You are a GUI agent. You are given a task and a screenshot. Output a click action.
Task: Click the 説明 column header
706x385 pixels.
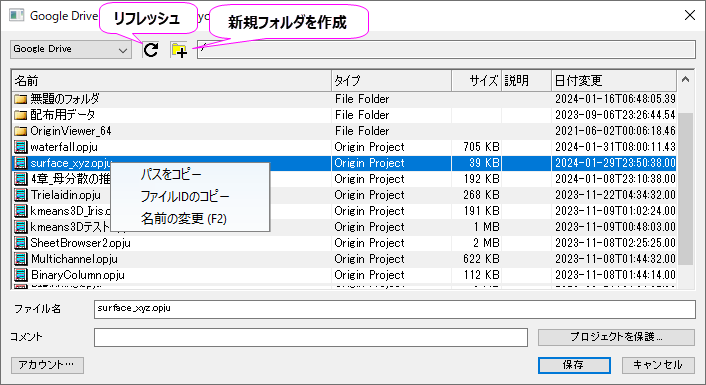(526, 81)
